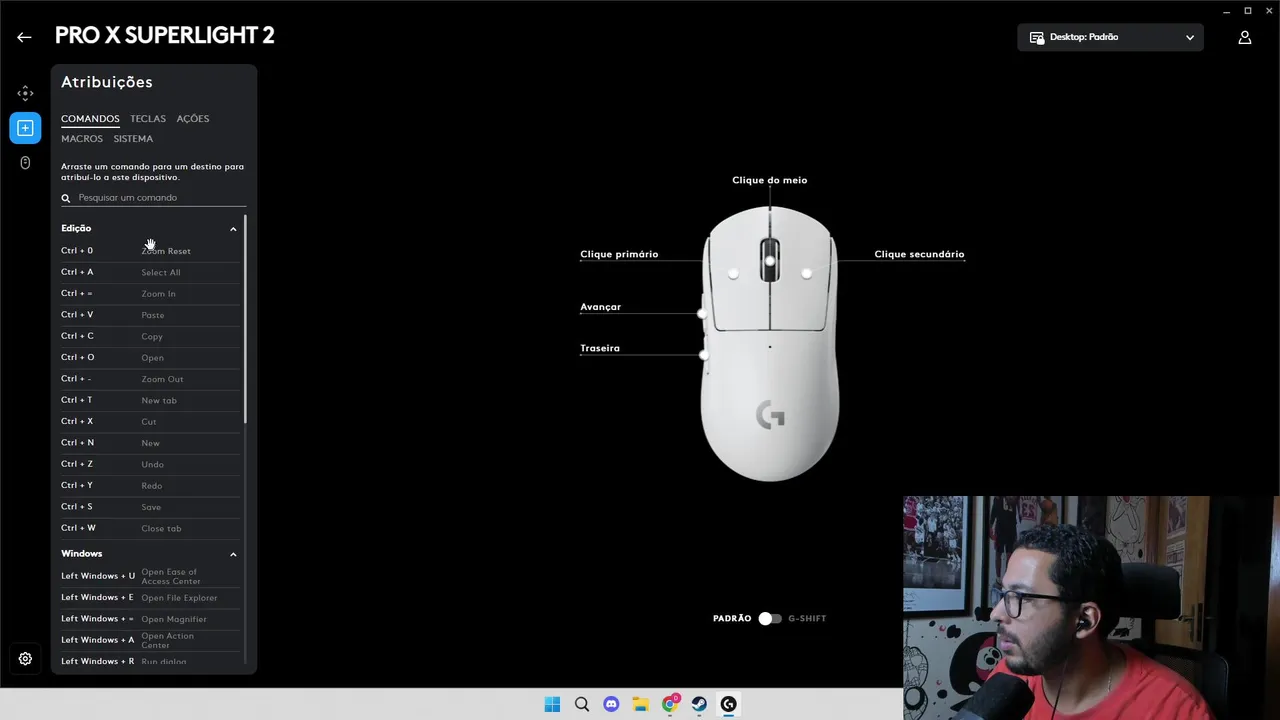
Task: Open File Explorer from the taskbar
Action: click(640, 704)
